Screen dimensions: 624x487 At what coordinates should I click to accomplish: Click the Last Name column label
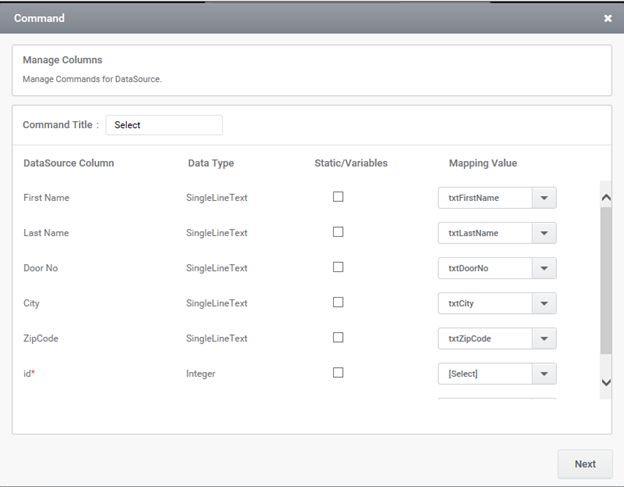tap(46, 233)
